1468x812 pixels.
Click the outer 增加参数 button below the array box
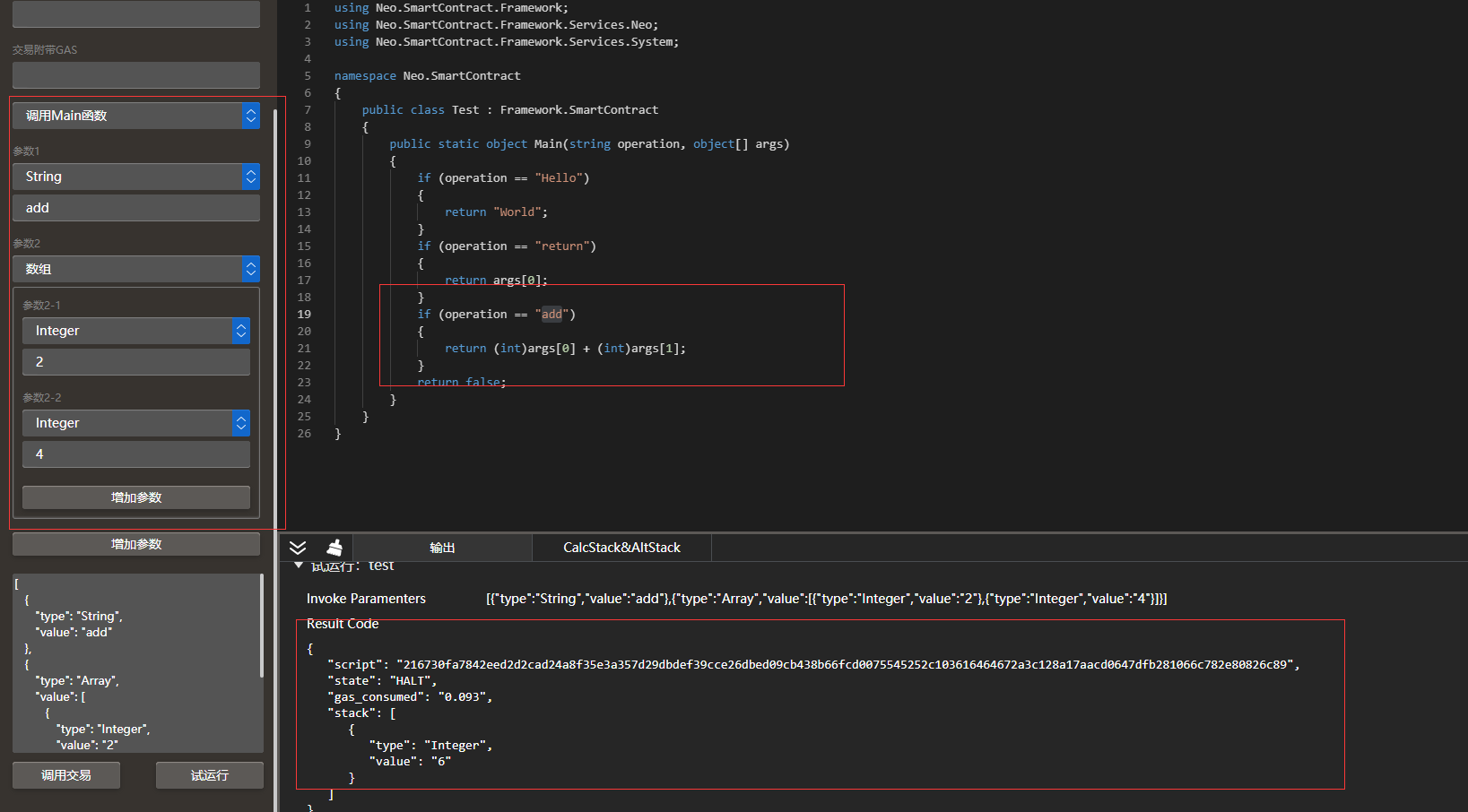[x=136, y=544]
